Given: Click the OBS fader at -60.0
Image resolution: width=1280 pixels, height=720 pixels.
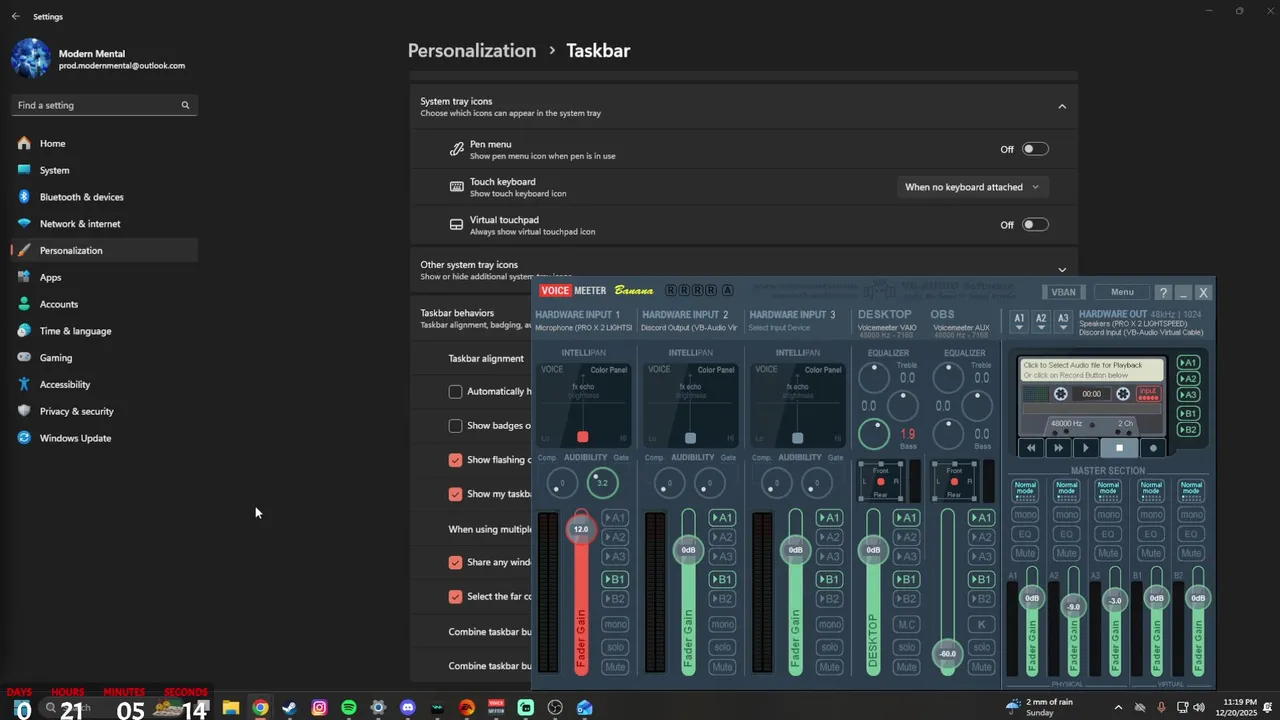Looking at the screenshot, I should point(946,653).
